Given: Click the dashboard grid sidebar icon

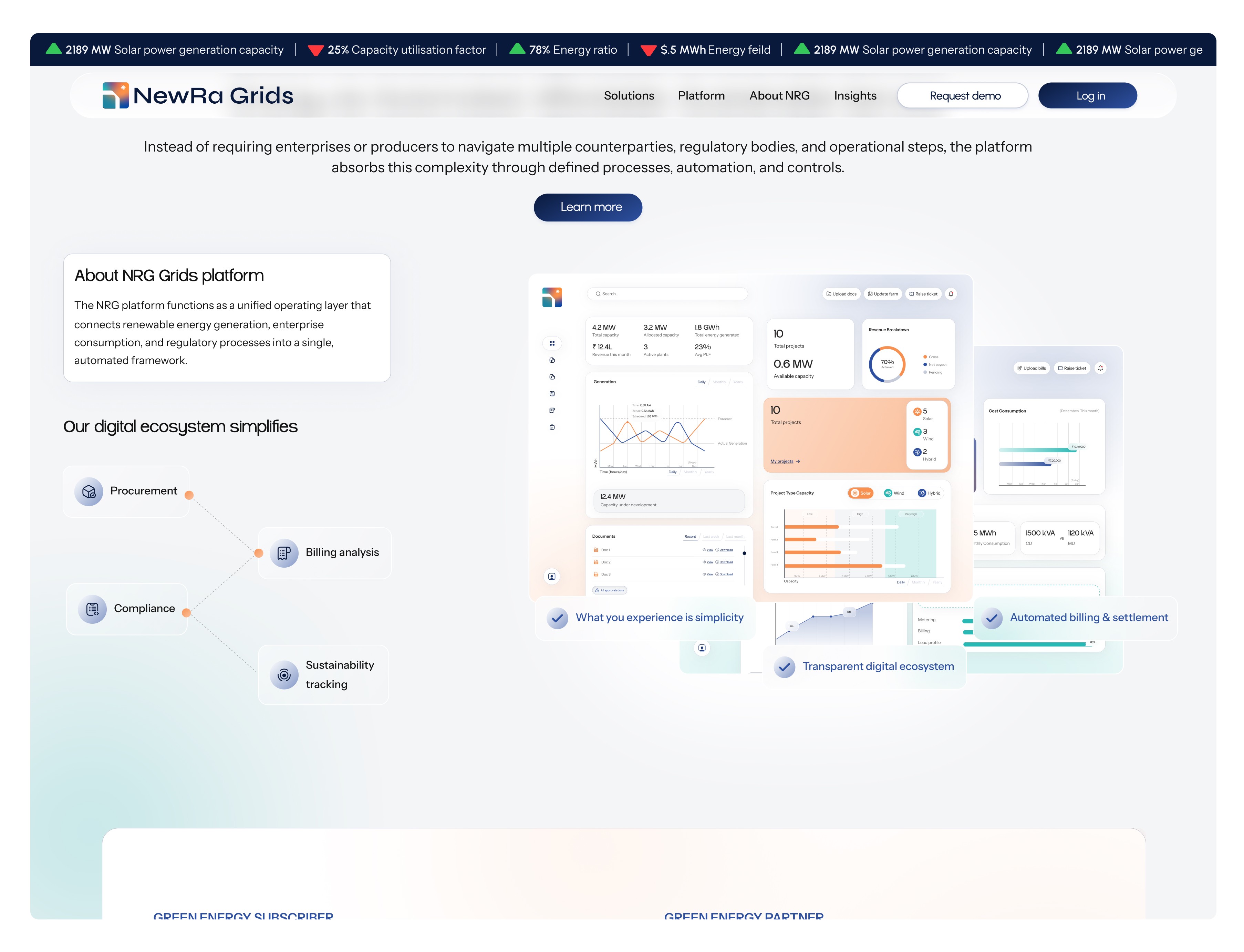Looking at the screenshot, I should pyautogui.click(x=552, y=343).
